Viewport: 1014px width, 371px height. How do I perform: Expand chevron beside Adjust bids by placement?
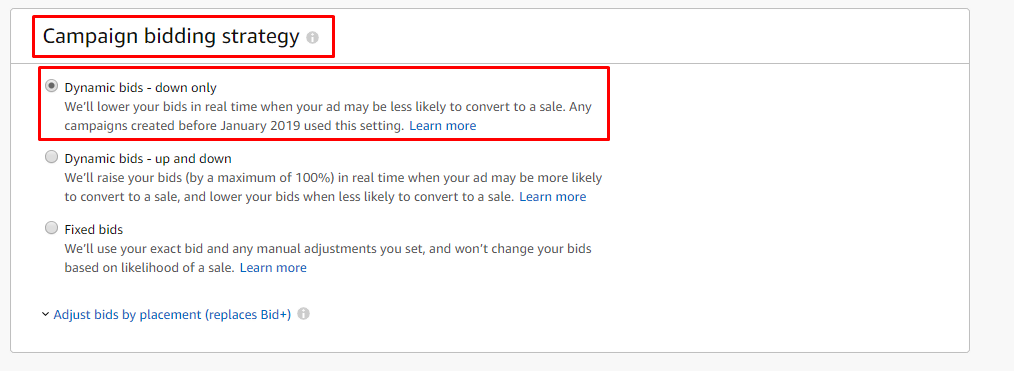tap(45, 315)
